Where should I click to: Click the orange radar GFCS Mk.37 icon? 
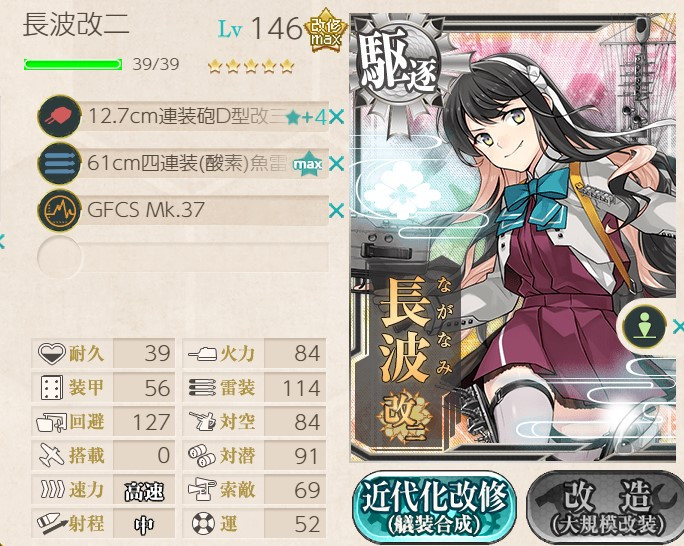pyautogui.click(x=59, y=210)
